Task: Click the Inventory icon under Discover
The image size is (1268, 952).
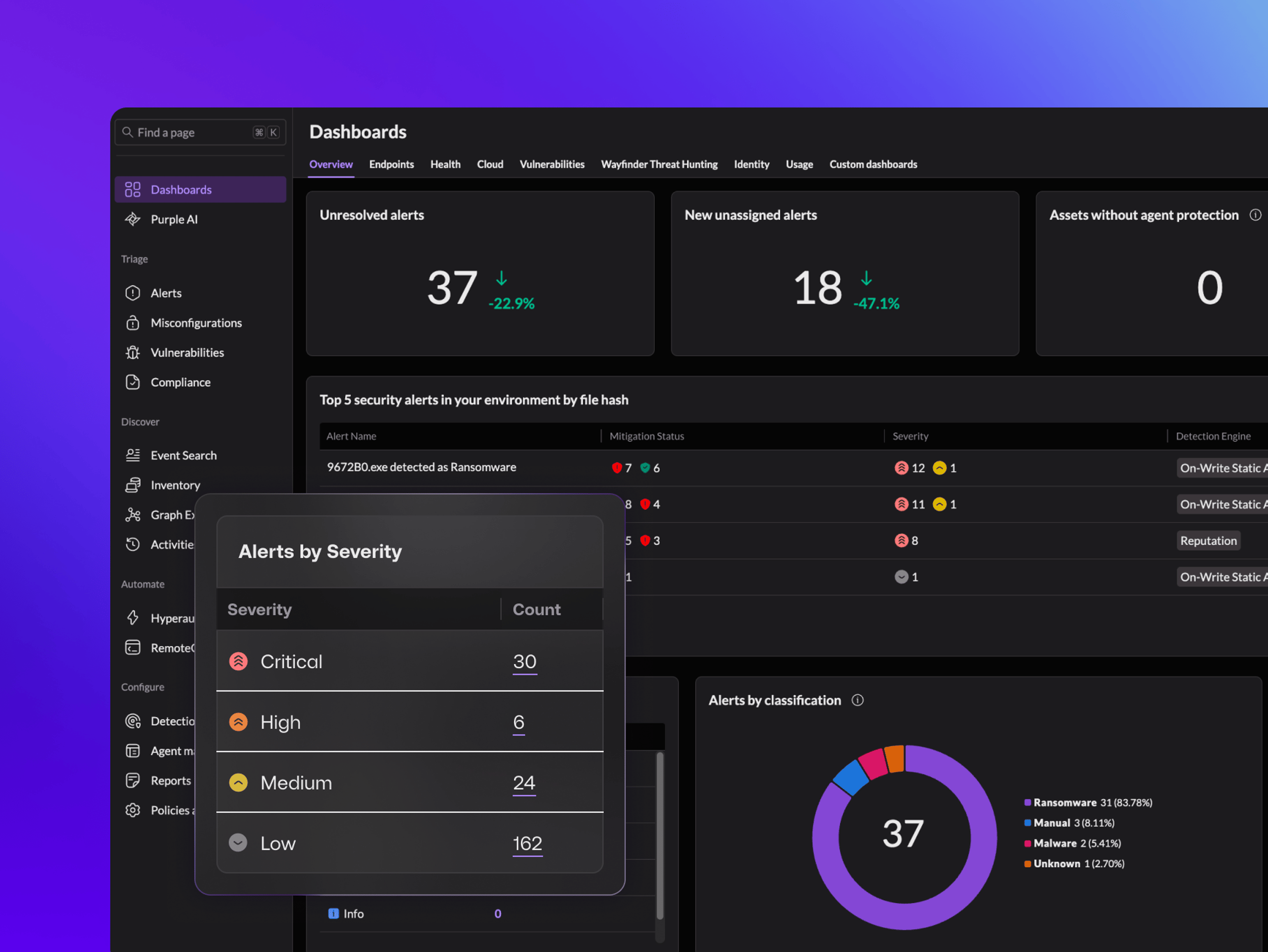Action: [132, 485]
